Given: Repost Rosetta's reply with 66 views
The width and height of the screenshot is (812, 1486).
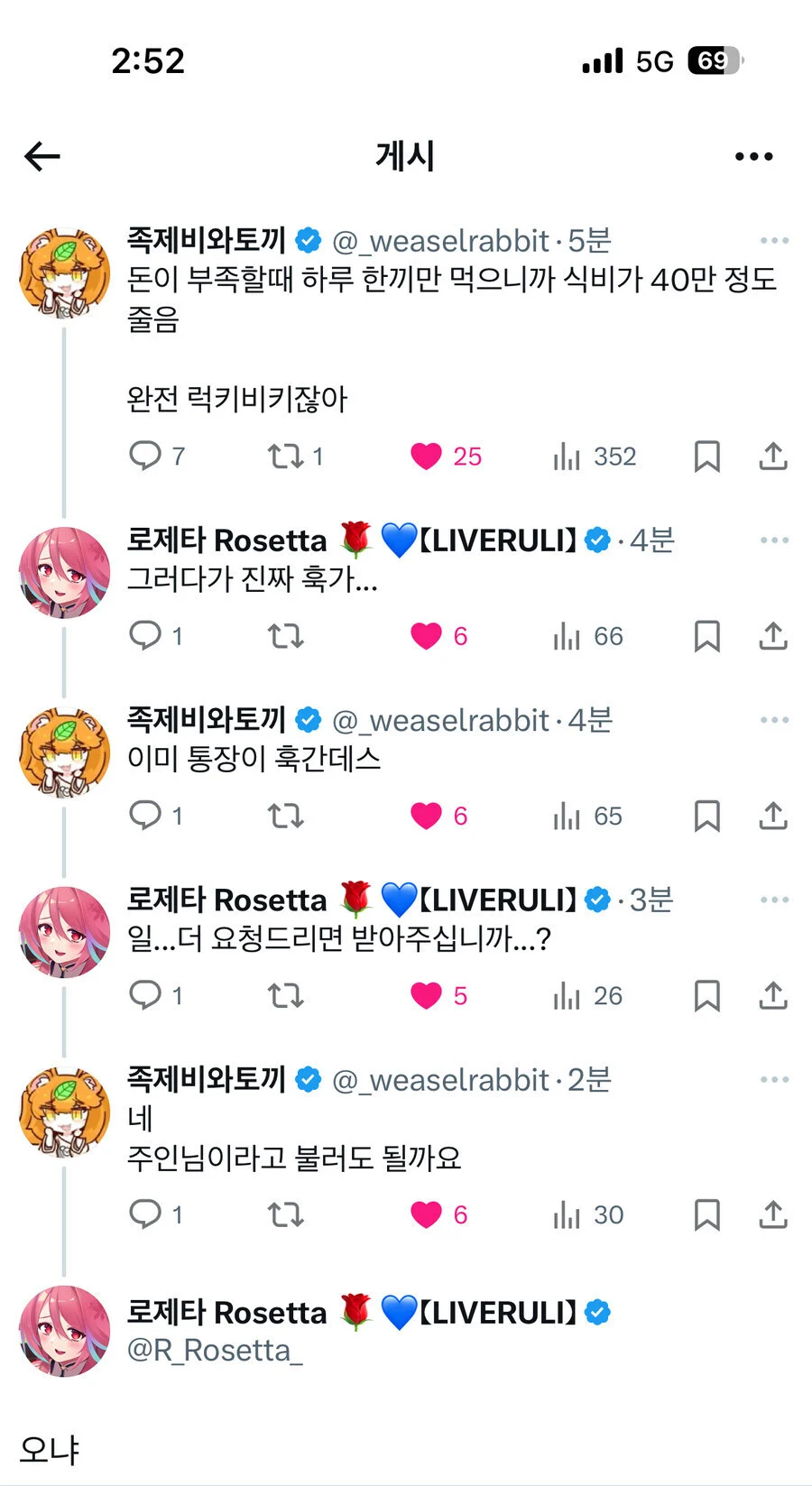Looking at the screenshot, I should click(x=285, y=636).
